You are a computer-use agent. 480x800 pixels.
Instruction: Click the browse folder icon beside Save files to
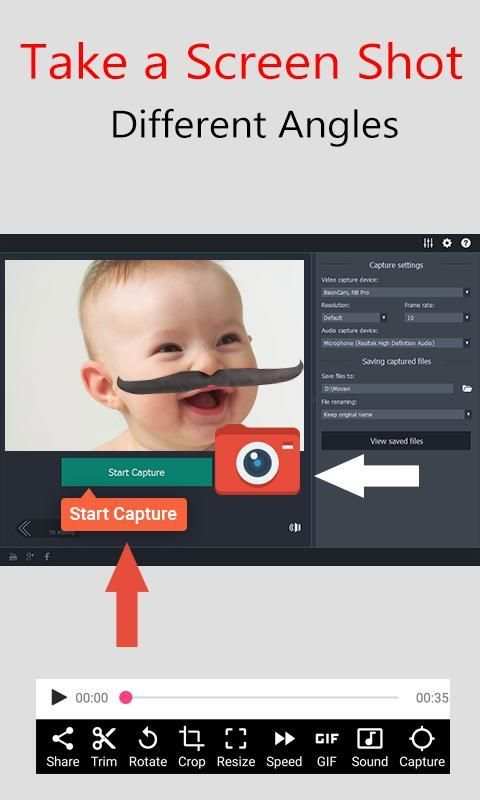[x=467, y=388]
